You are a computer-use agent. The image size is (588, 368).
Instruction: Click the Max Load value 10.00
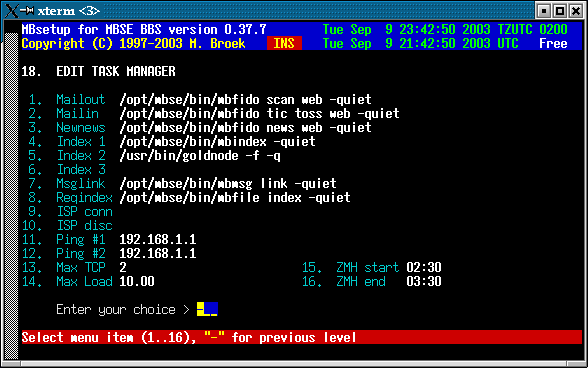[137, 282]
